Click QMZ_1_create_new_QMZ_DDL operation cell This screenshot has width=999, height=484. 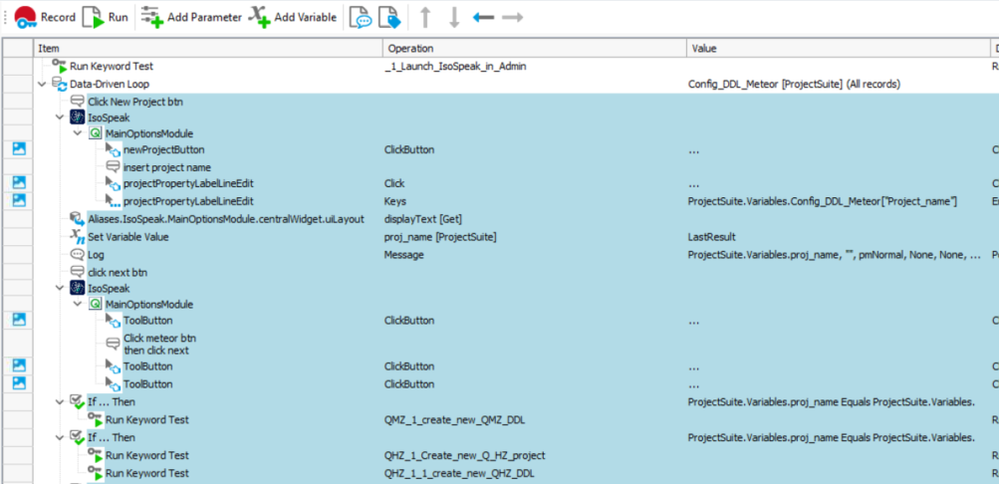coord(456,420)
